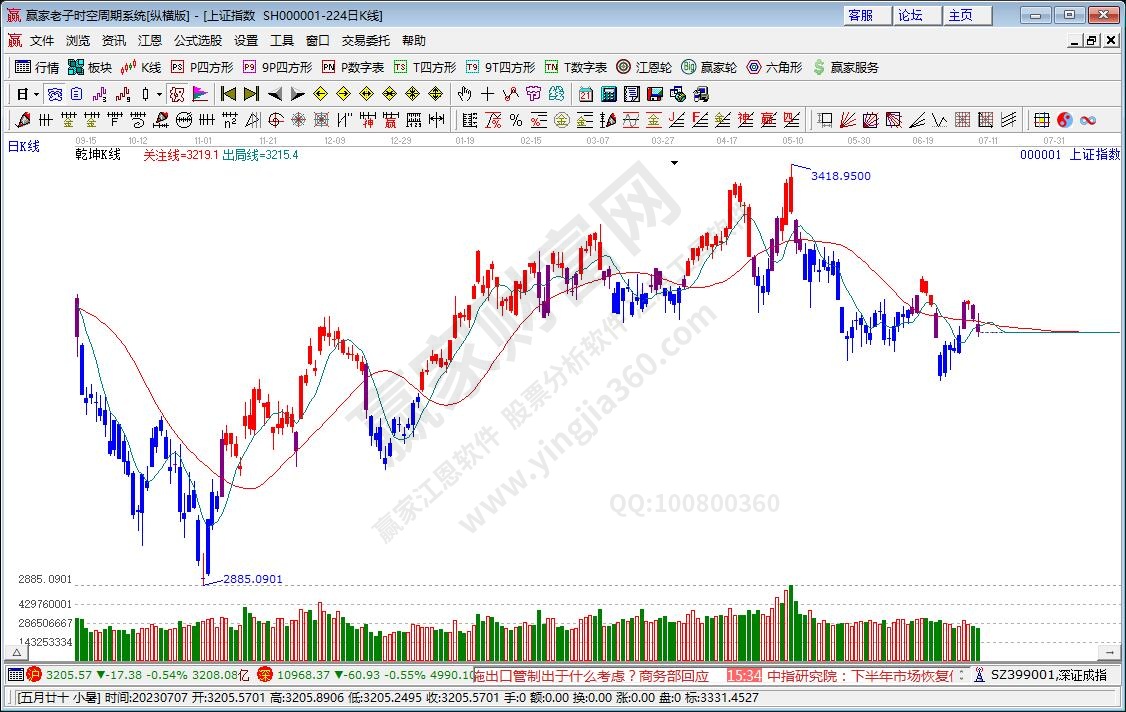Viewport: 1126px width, 712px height.
Task: Click the 客服 button in title bar
Action: point(861,15)
